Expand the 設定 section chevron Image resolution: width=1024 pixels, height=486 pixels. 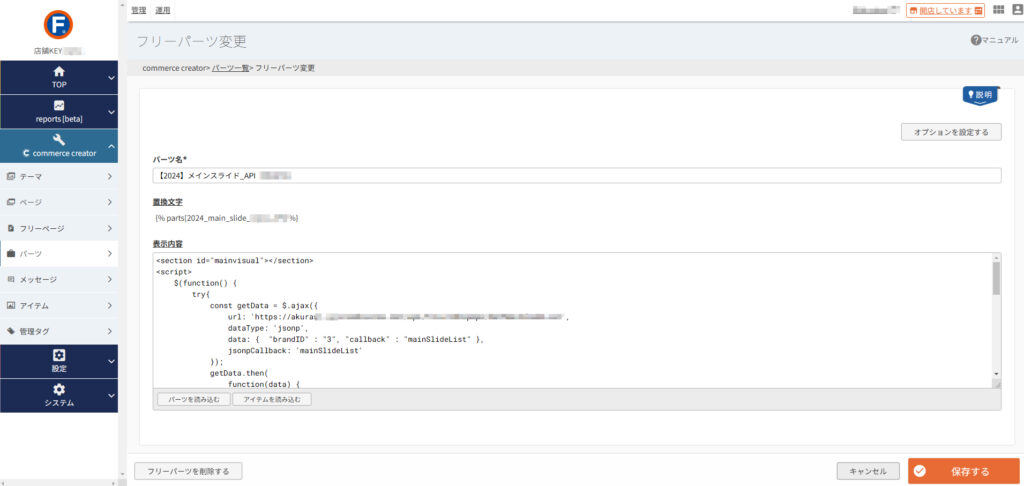click(x=111, y=361)
